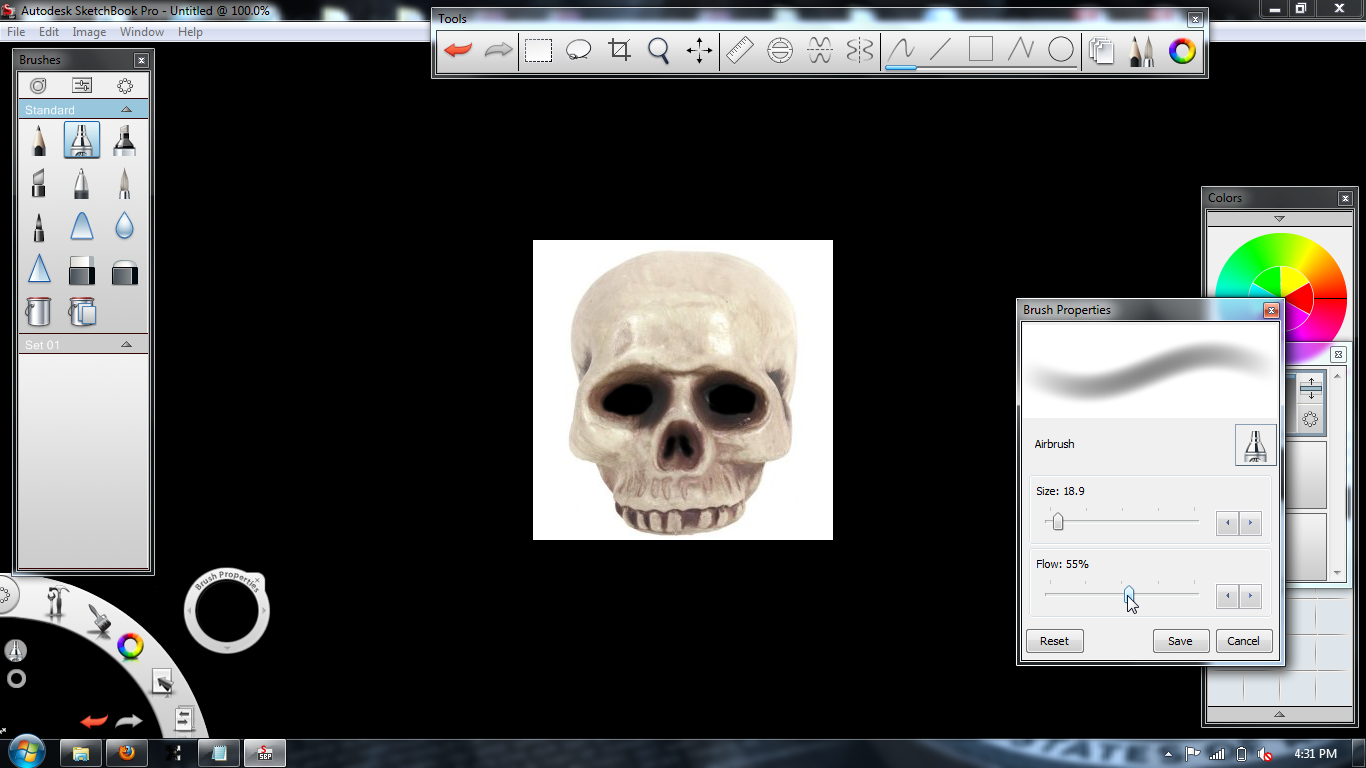This screenshot has width=1366, height=768.
Task: Decrease Flow with left arrow
Action: tap(1227, 596)
